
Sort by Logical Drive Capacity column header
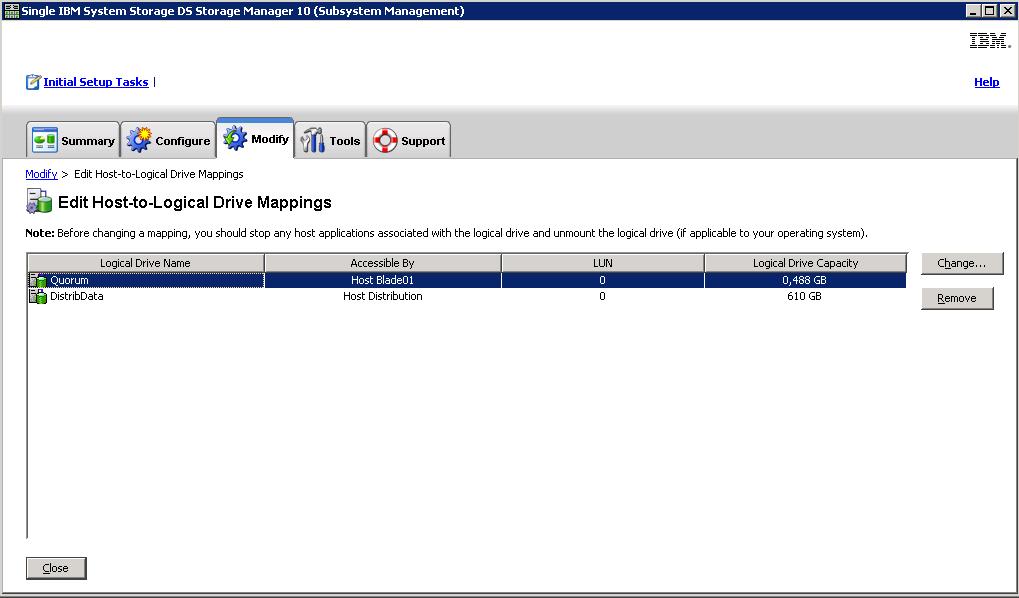click(x=805, y=263)
